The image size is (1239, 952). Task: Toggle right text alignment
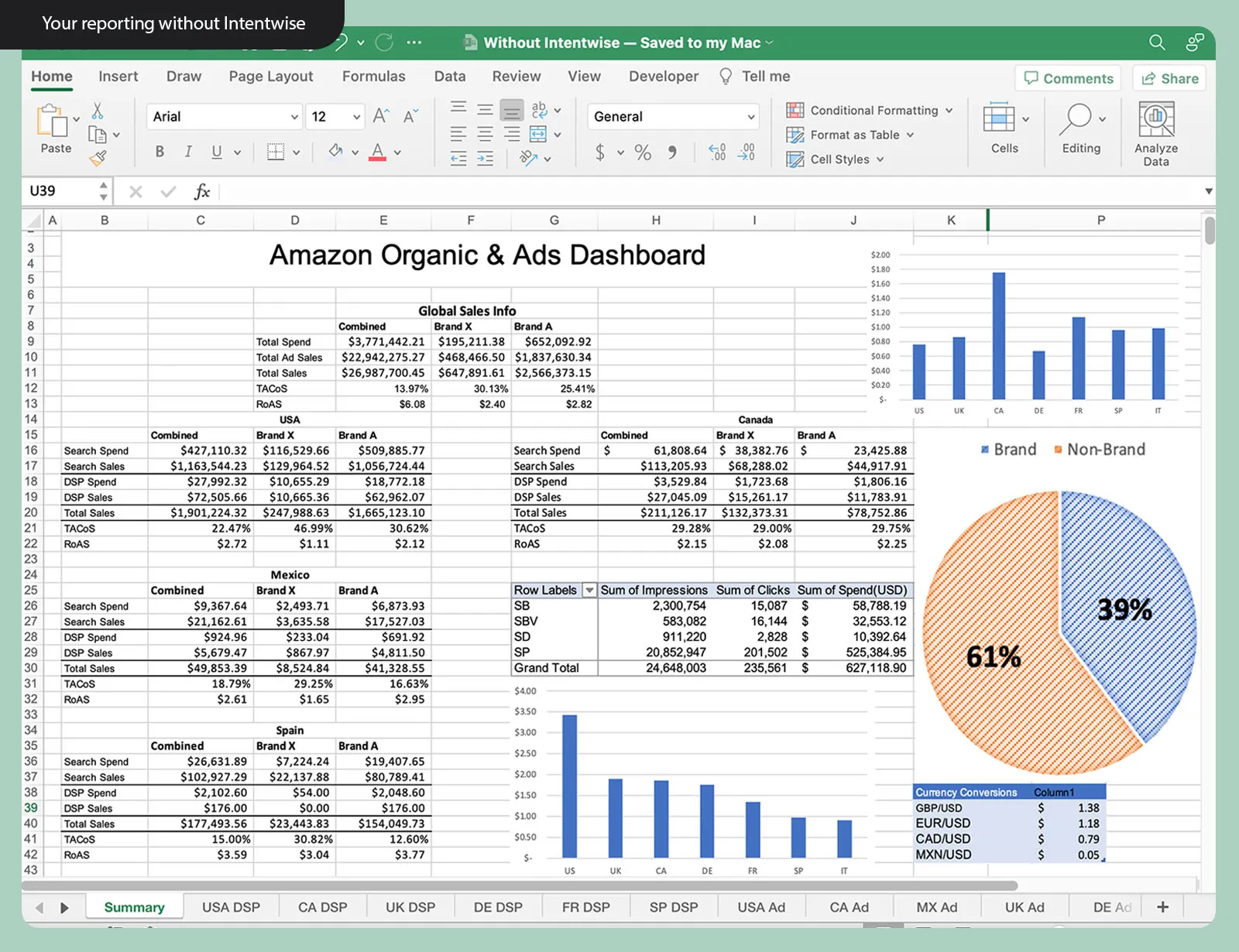click(512, 135)
